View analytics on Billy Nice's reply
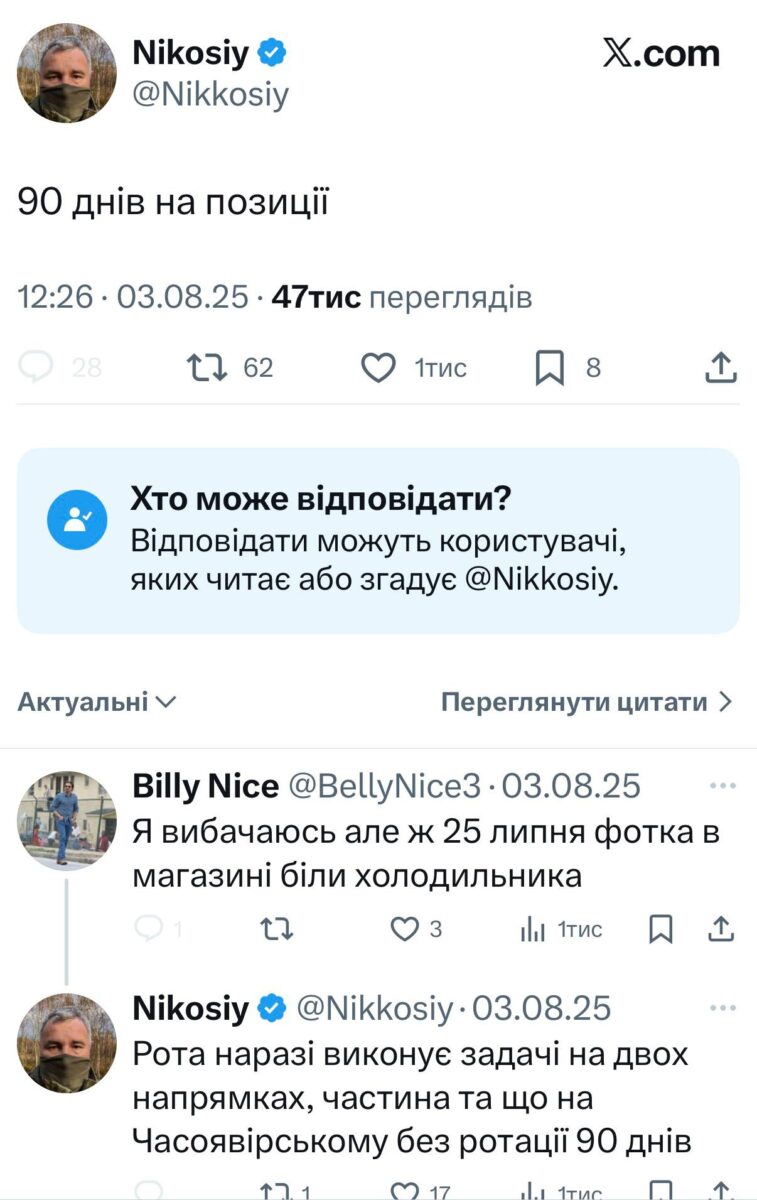The image size is (757, 1200). coord(531,930)
